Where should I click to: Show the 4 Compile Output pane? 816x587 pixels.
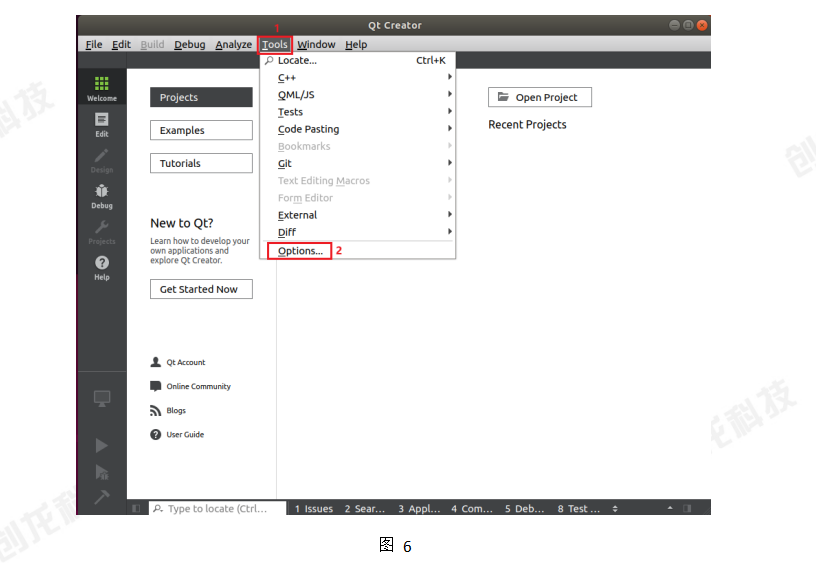click(x=472, y=508)
